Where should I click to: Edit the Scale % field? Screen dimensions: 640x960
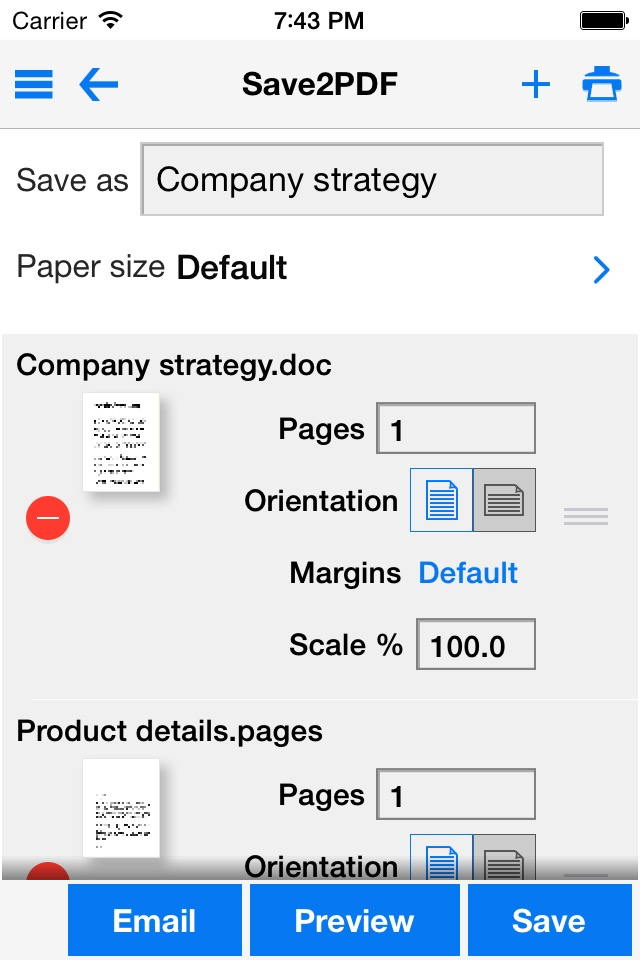[476, 645]
